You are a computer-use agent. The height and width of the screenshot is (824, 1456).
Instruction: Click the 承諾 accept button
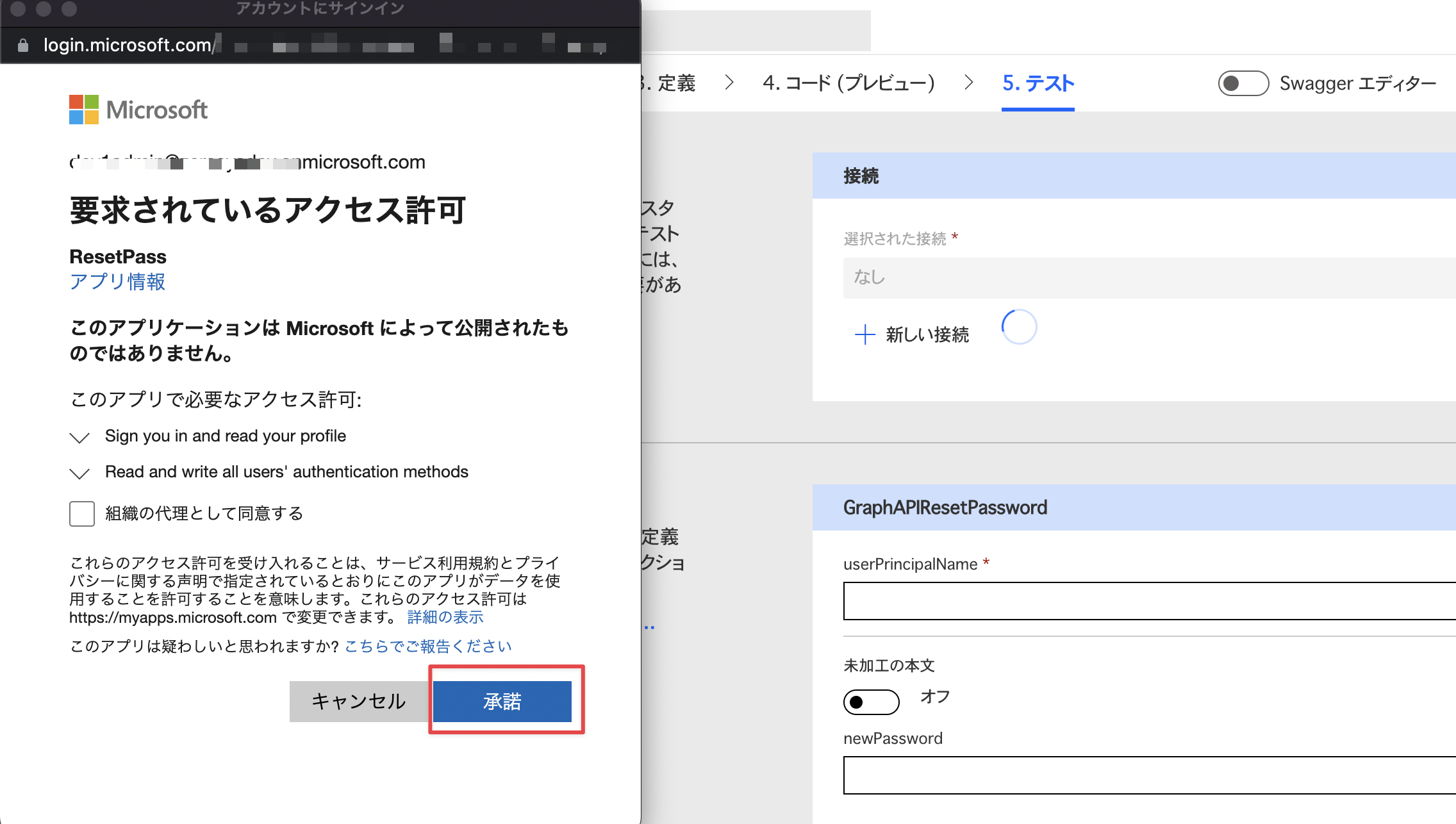502,701
